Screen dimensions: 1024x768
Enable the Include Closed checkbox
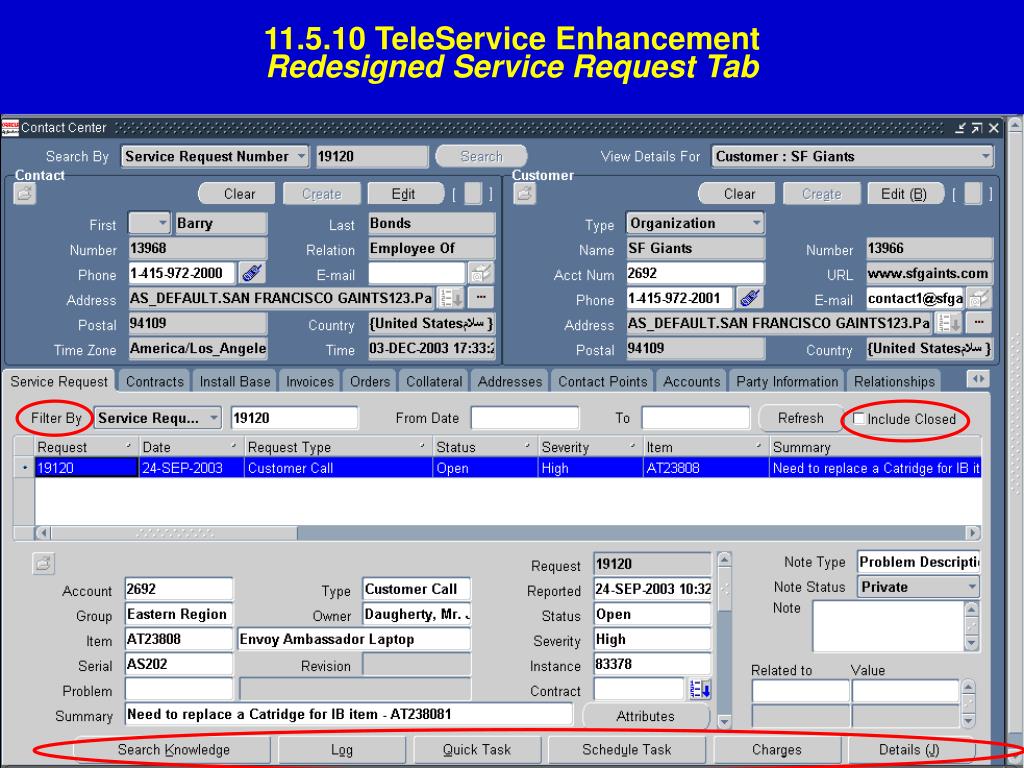tap(859, 419)
